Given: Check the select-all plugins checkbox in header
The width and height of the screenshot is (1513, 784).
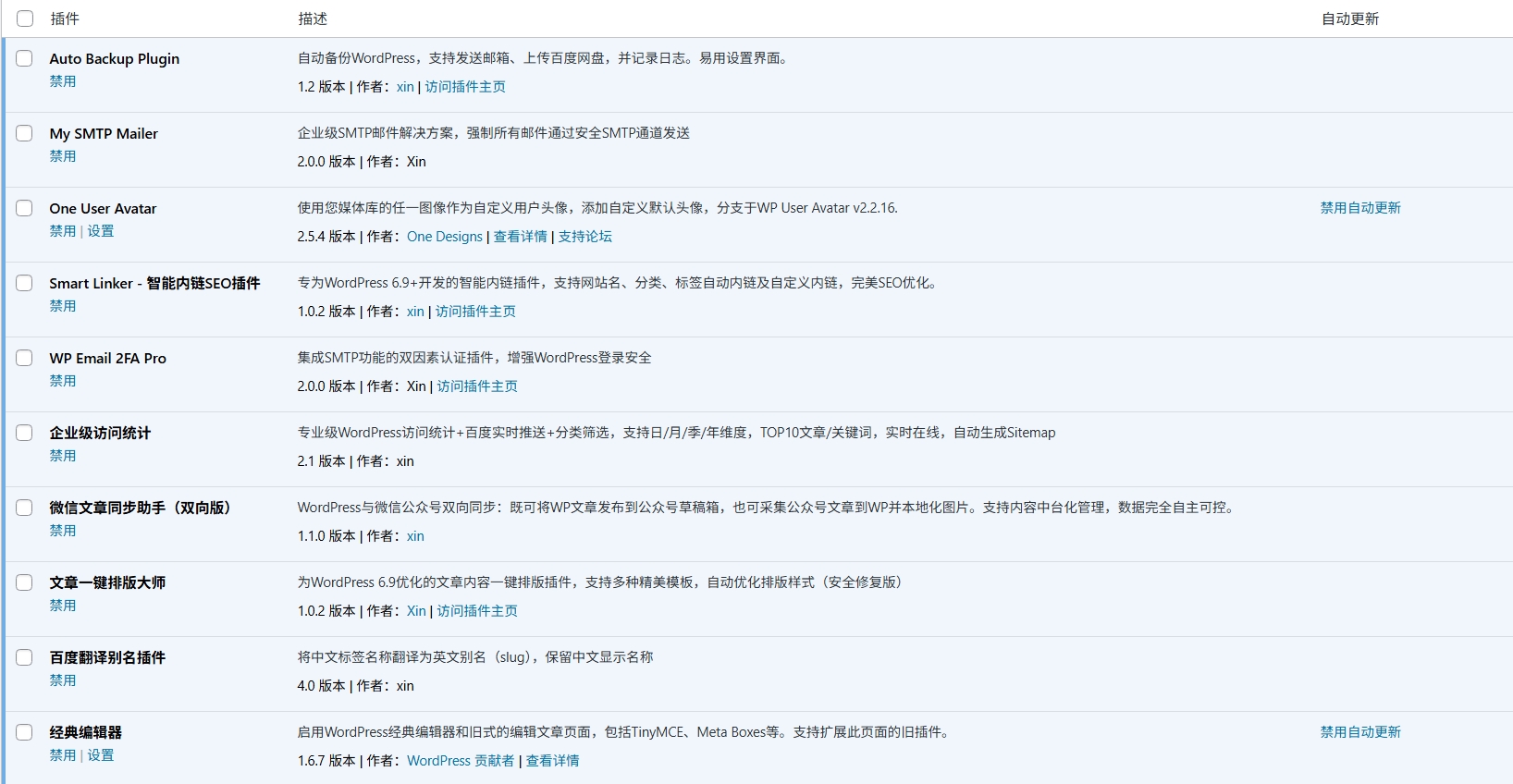Looking at the screenshot, I should tap(25, 18).
